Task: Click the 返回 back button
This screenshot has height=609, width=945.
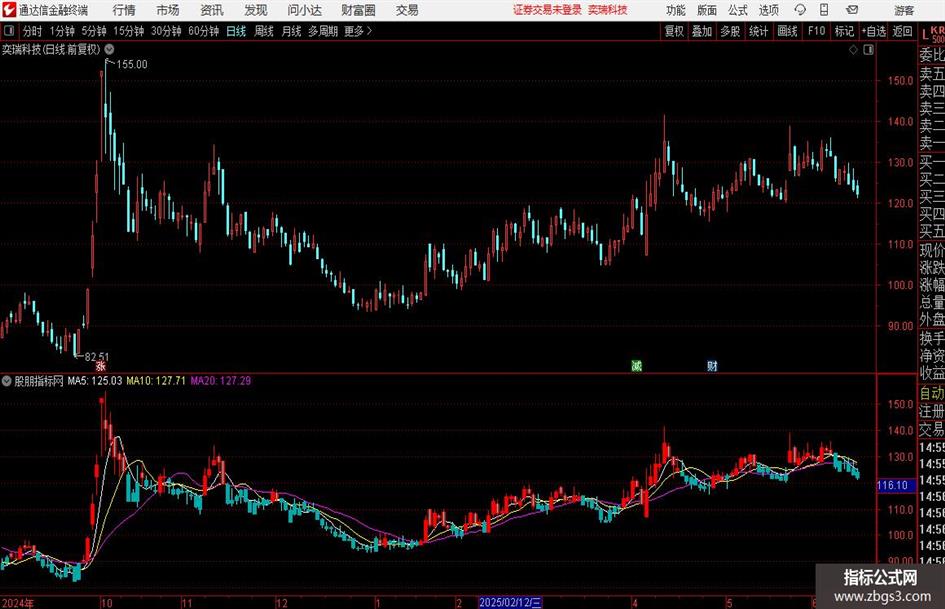Action: click(x=902, y=31)
